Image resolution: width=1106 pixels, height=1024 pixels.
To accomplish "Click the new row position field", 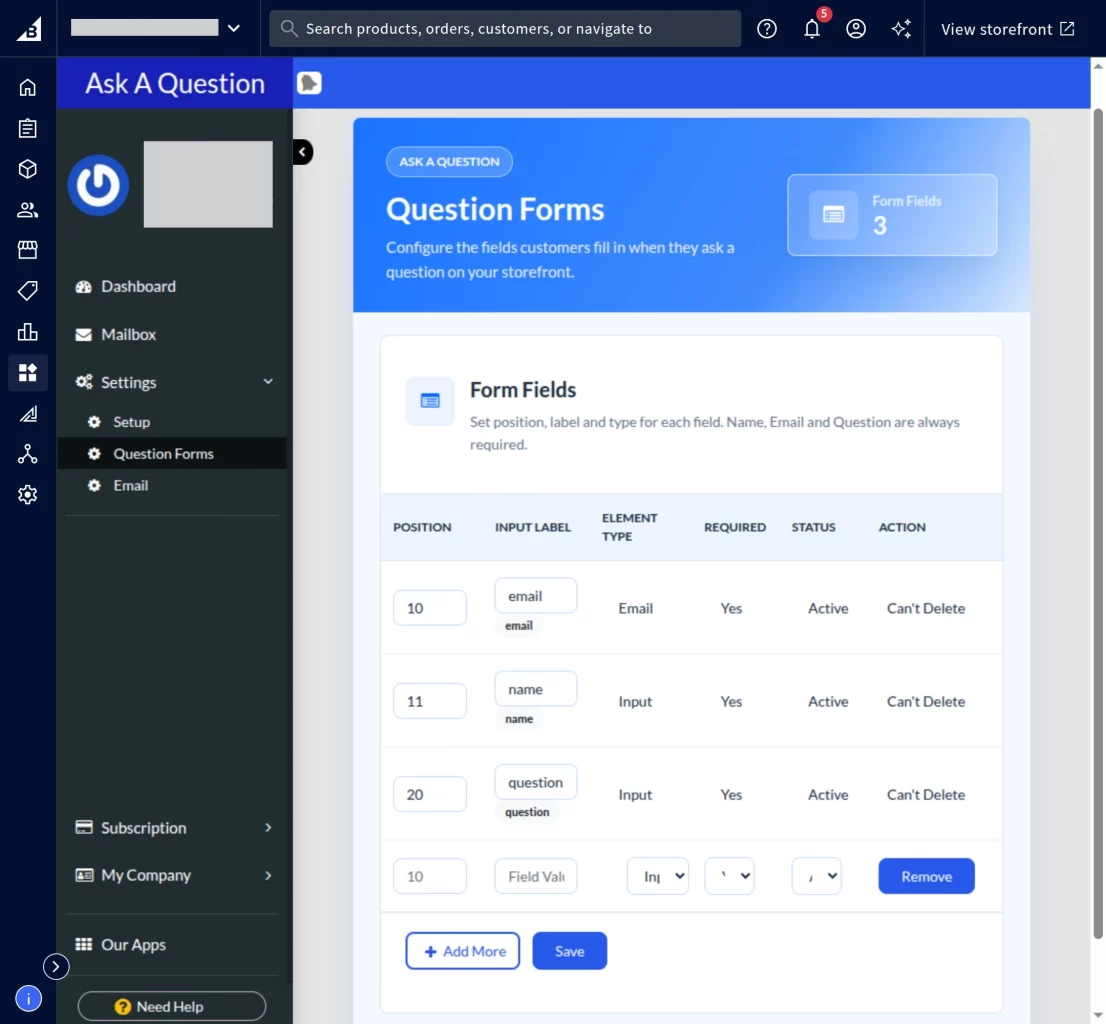I will point(430,876).
